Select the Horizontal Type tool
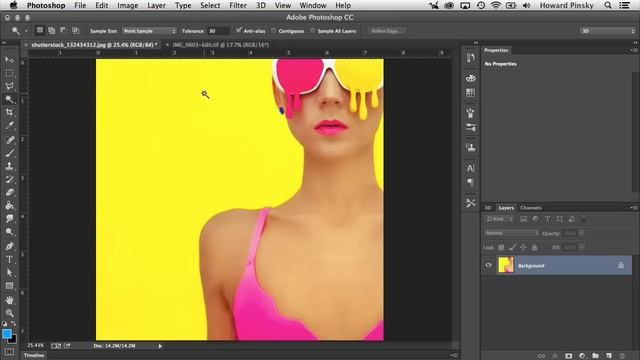This screenshot has width=640, height=360. tap(9, 259)
